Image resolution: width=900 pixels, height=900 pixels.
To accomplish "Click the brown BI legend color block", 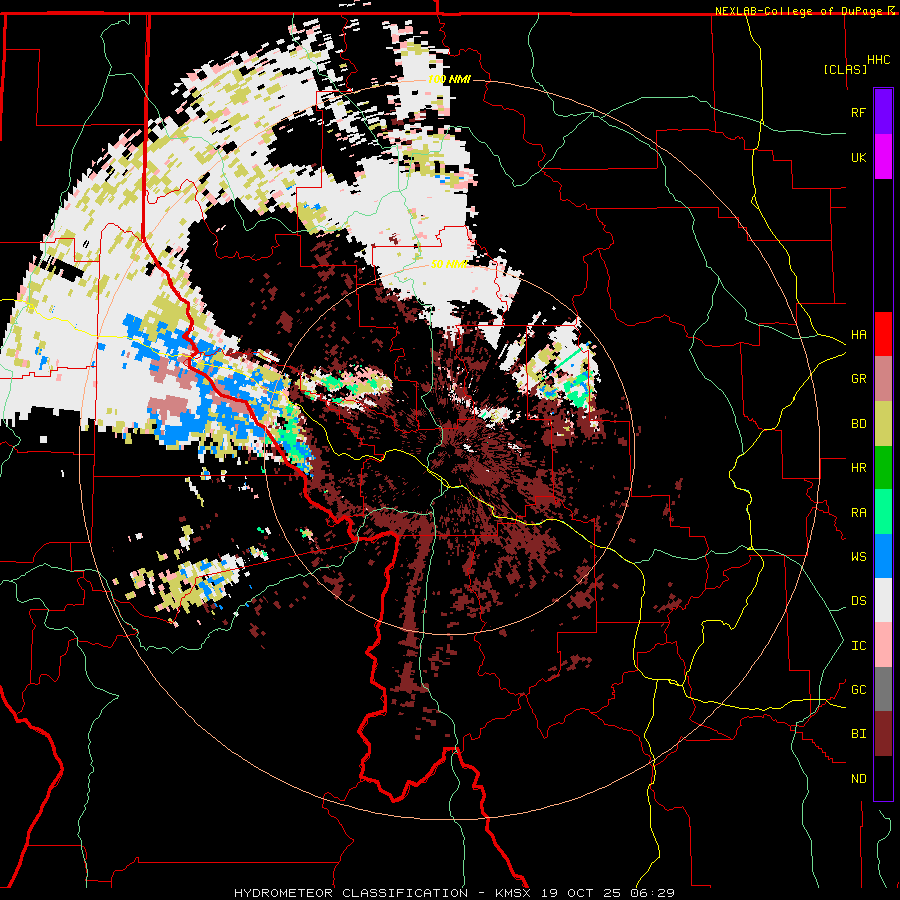I will point(883,734).
